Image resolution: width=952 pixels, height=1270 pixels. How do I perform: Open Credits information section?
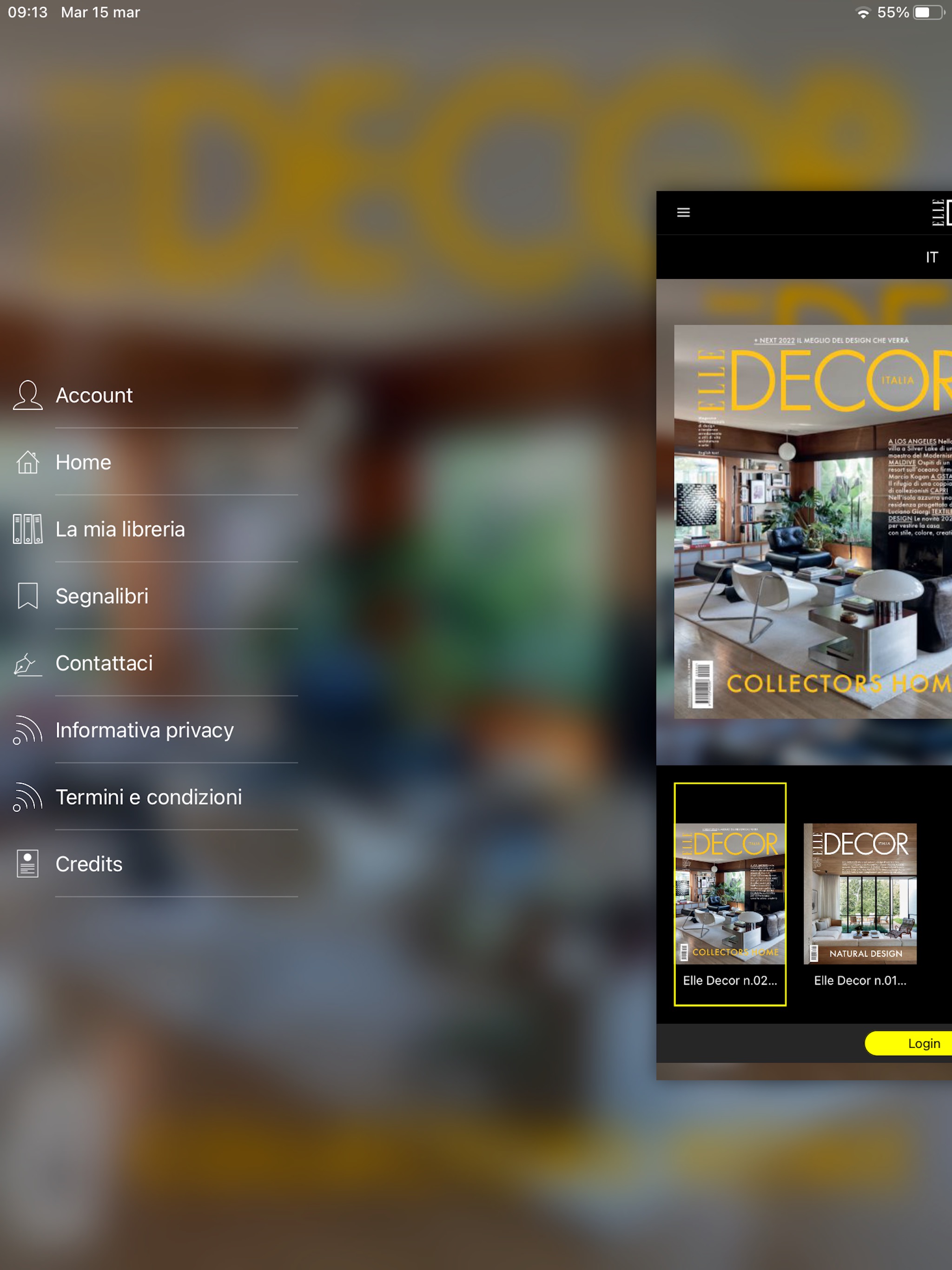(x=89, y=863)
